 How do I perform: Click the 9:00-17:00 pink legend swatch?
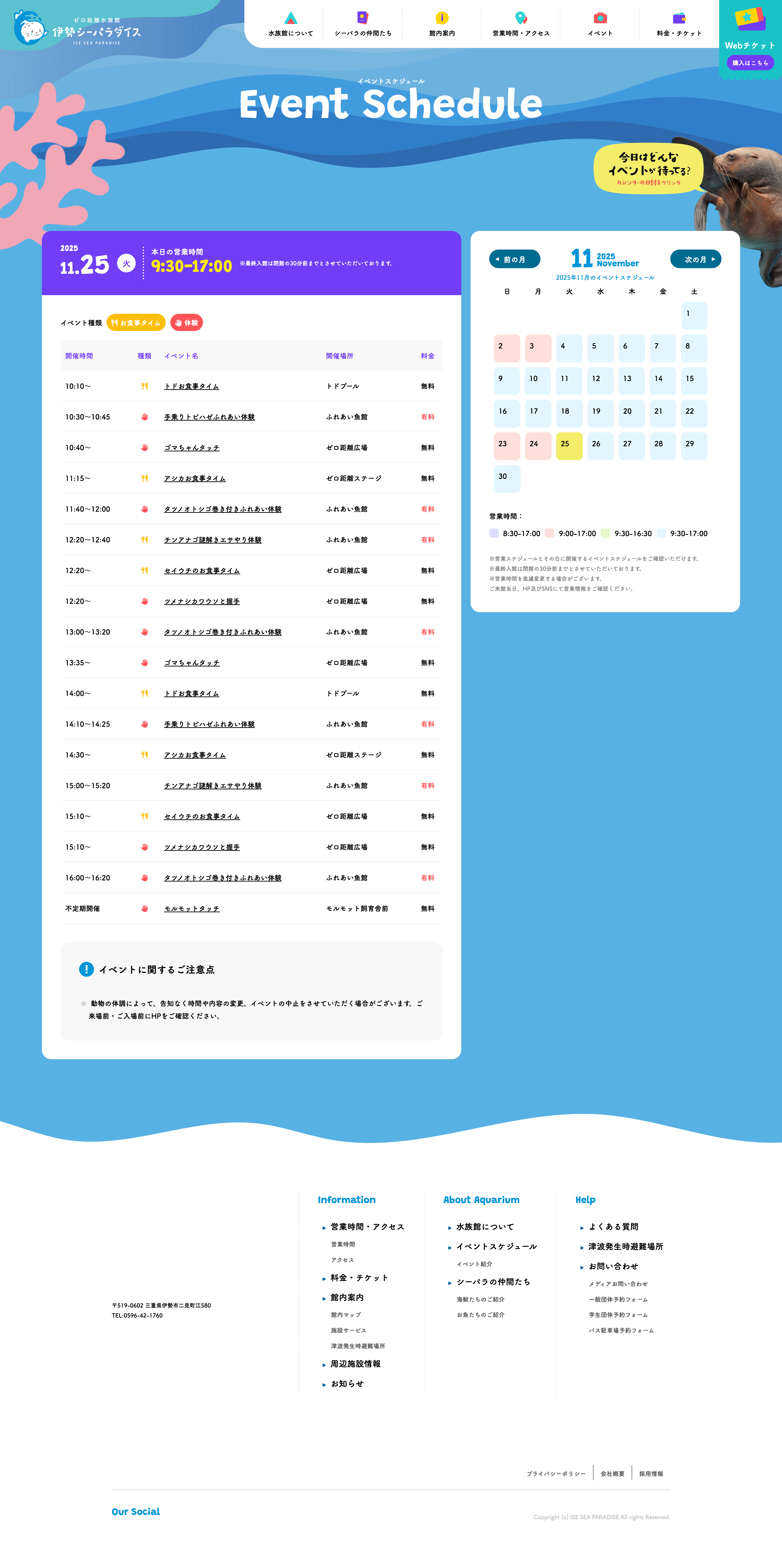(x=549, y=533)
